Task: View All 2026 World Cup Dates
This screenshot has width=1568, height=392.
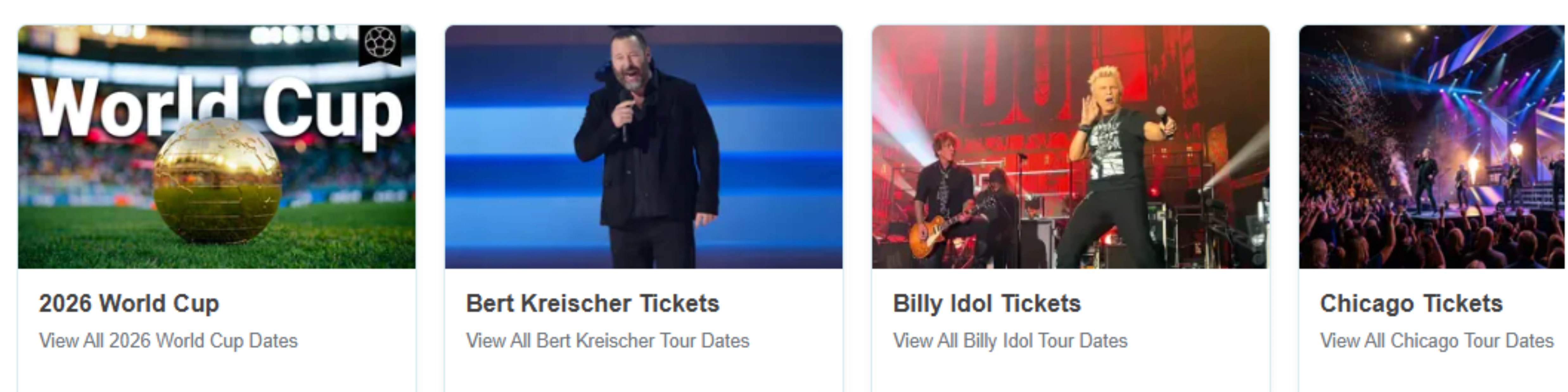Action: (168, 340)
